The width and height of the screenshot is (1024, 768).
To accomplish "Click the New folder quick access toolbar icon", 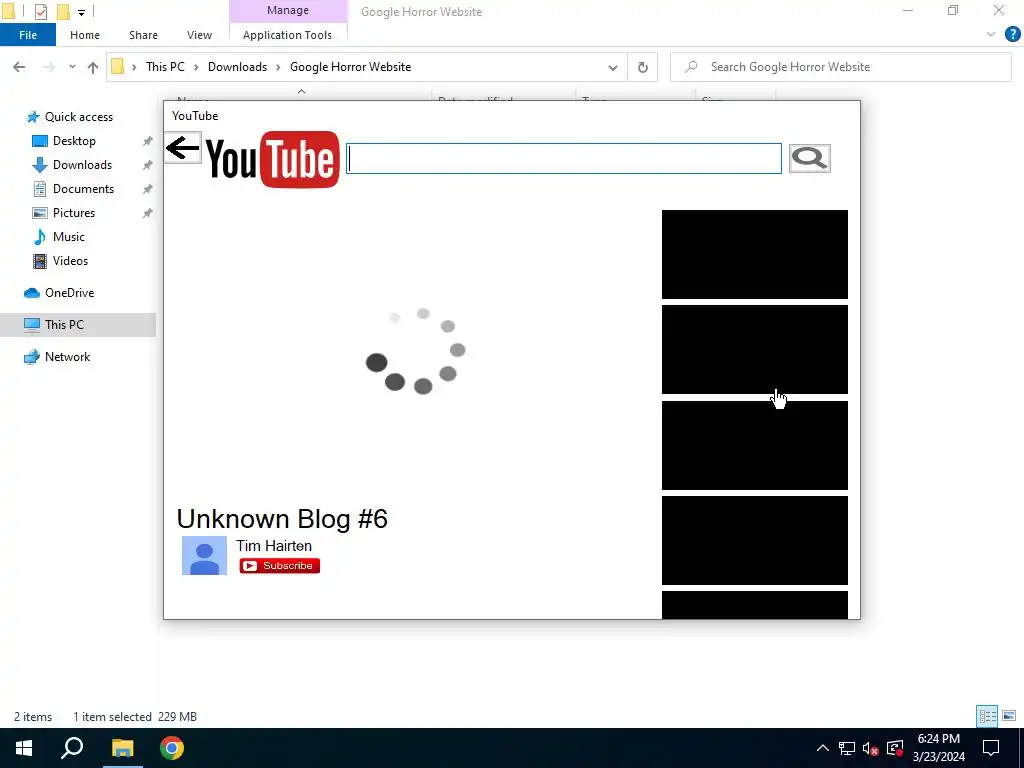I will [63, 11].
